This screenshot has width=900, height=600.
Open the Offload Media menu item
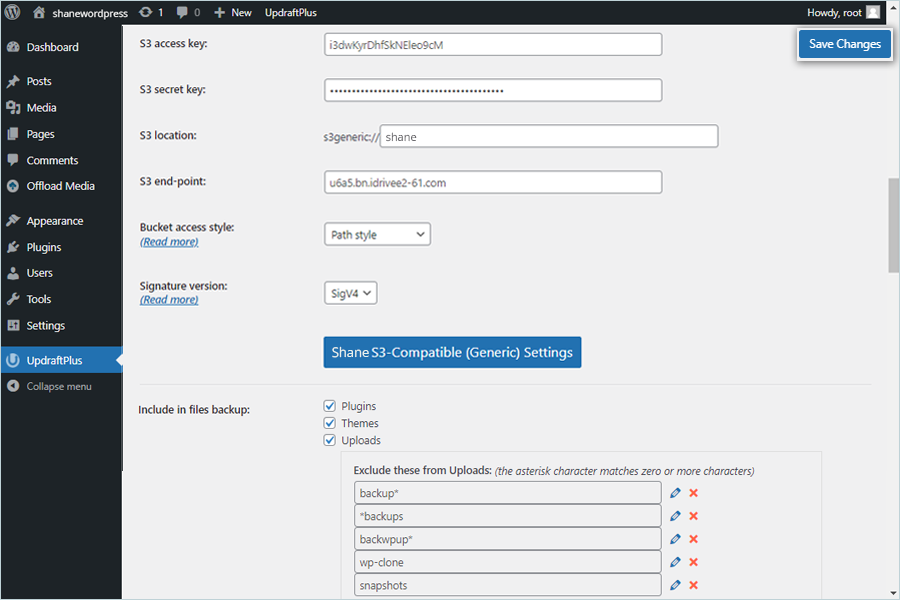(x=61, y=186)
